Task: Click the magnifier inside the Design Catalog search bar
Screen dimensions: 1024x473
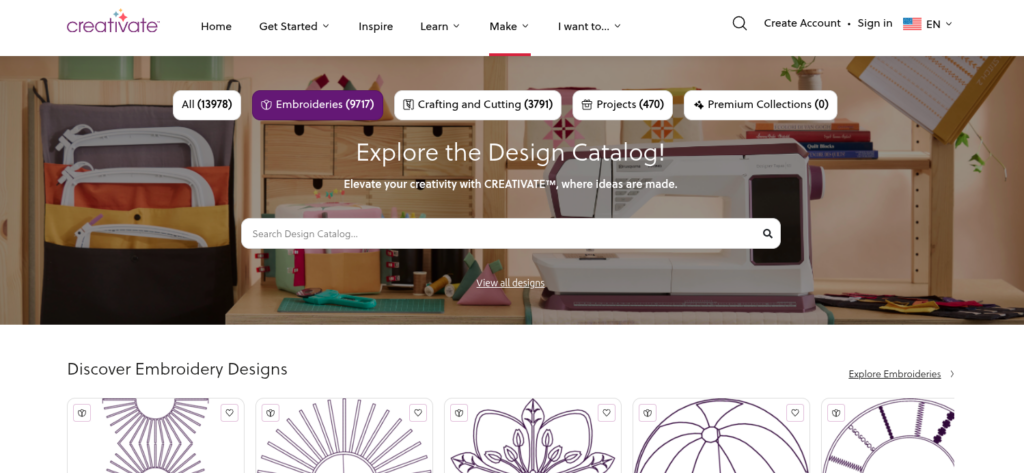Action: pyautogui.click(x=768, y=234)
